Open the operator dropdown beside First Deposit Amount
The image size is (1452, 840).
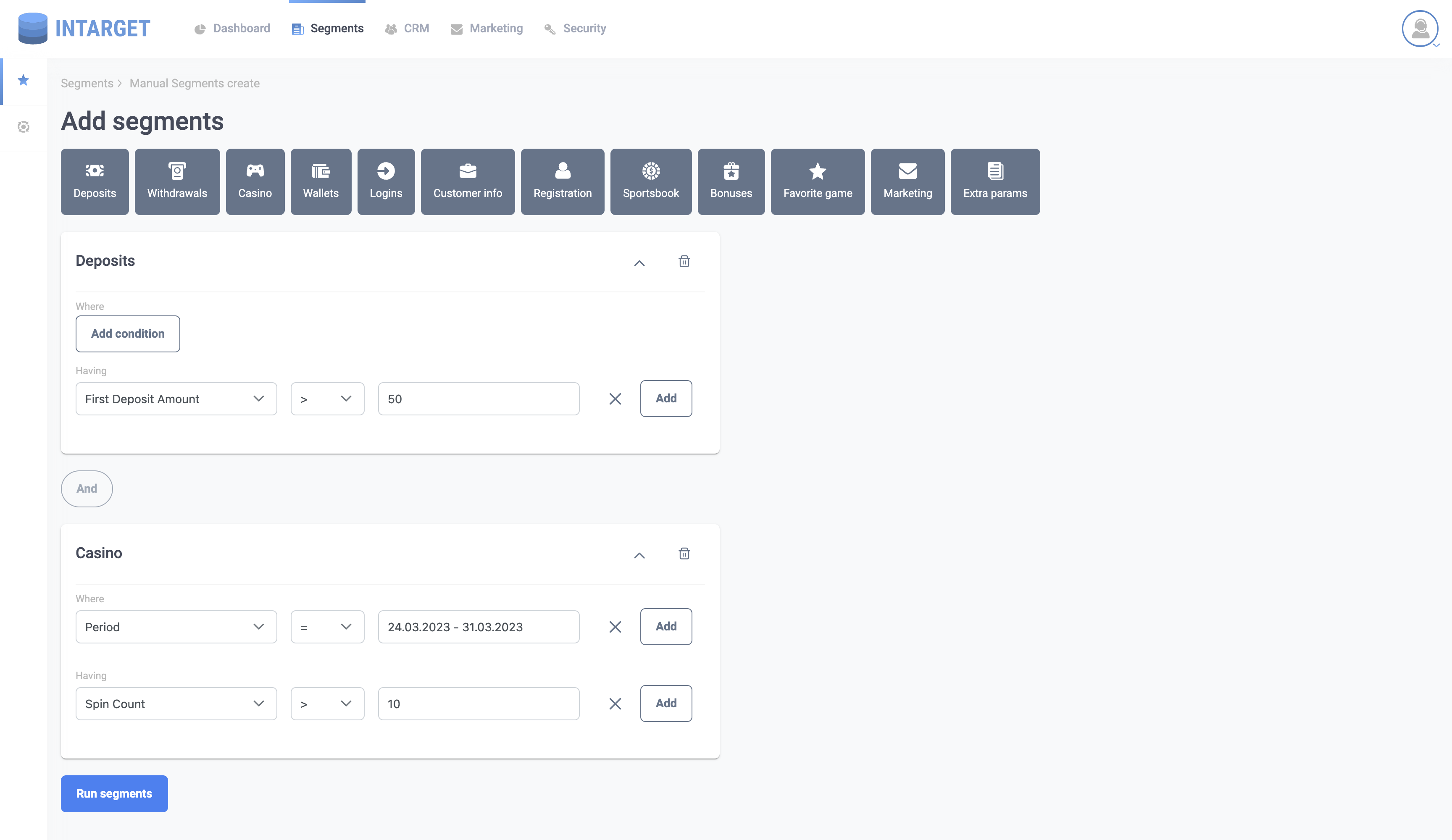[327, 399]
